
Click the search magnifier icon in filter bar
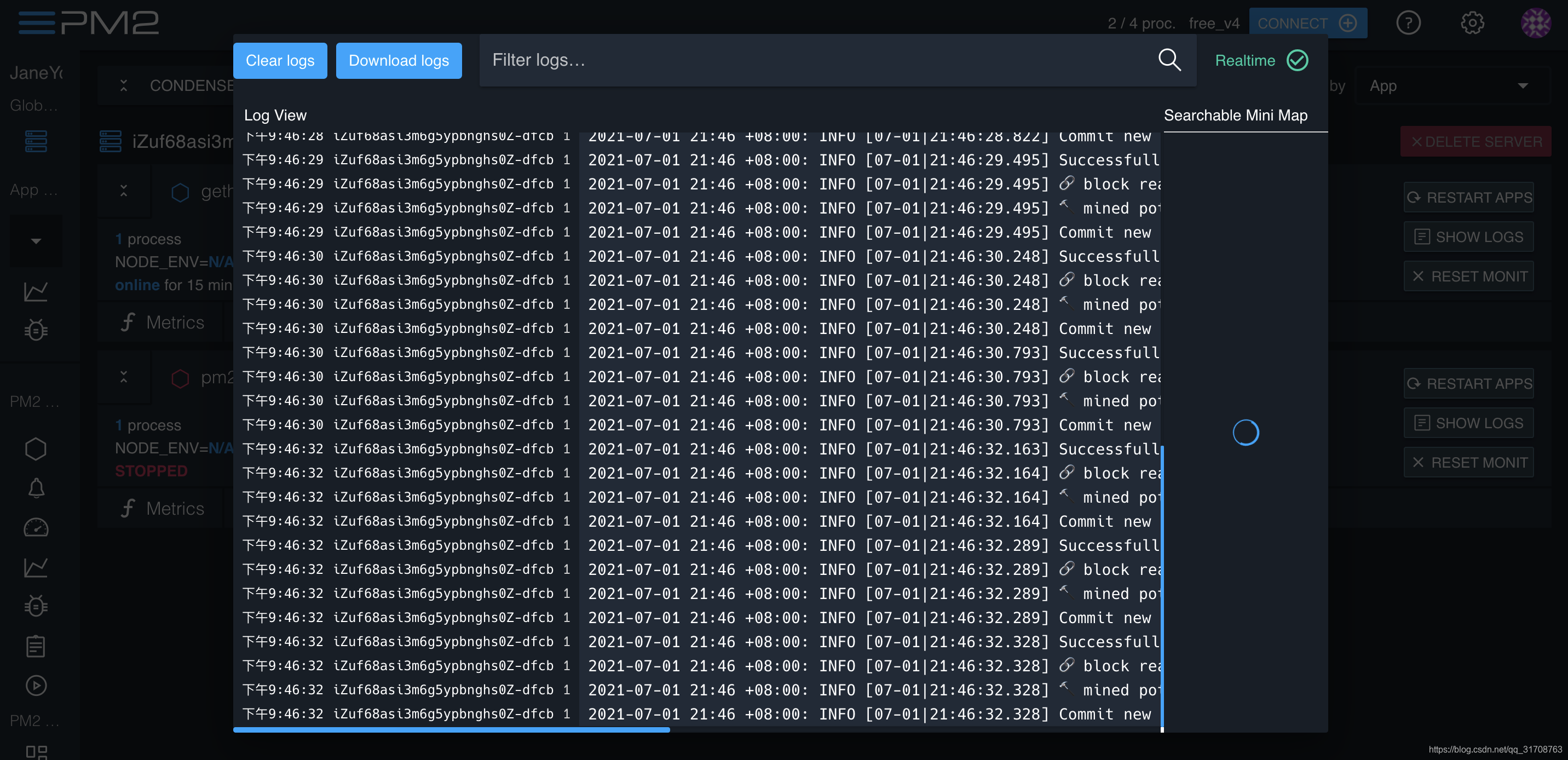(1169, 60)
